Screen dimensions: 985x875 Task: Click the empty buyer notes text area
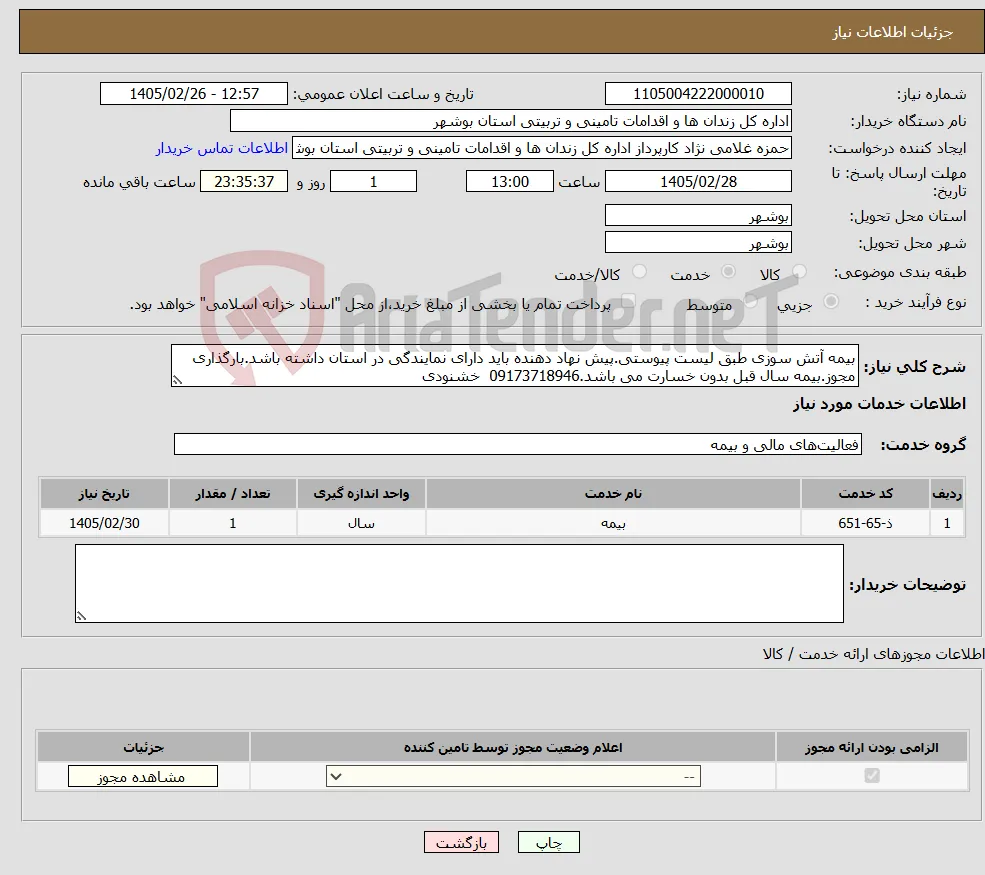(x=459, y=584)
